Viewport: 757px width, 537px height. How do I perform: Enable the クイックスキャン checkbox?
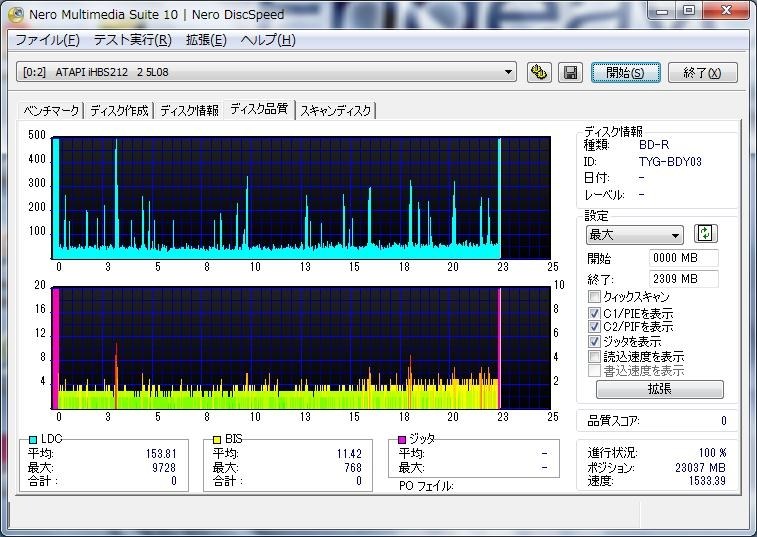tap(594, 296)
